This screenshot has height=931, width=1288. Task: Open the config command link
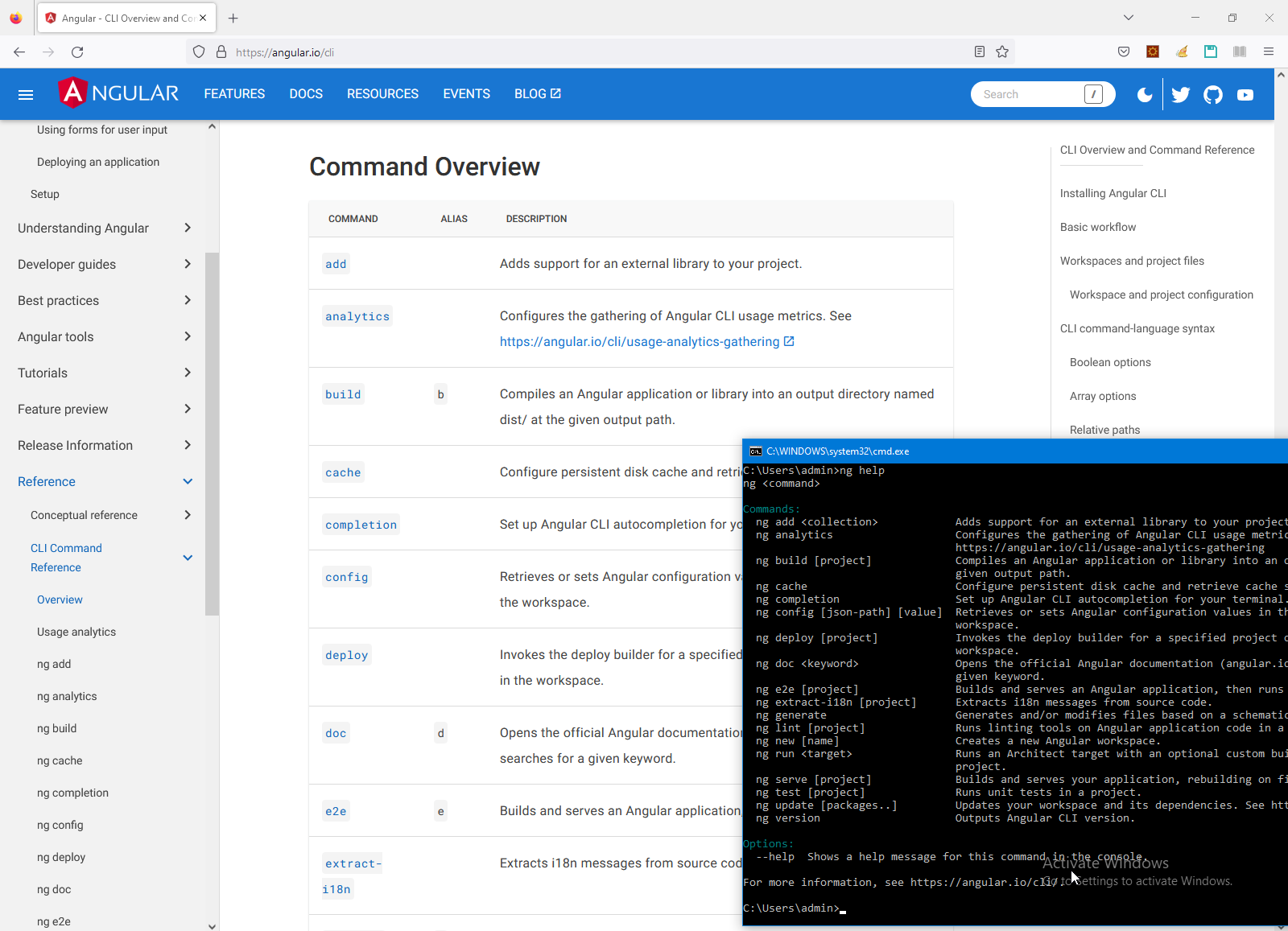(x=347, y=577)
